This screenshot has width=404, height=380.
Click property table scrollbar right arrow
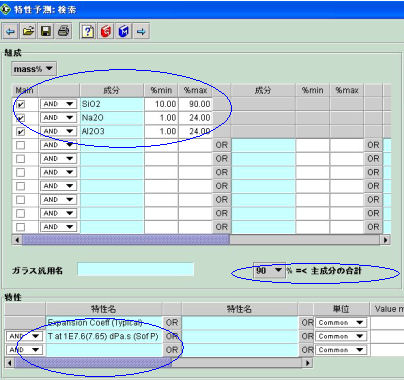pos(308,363)
